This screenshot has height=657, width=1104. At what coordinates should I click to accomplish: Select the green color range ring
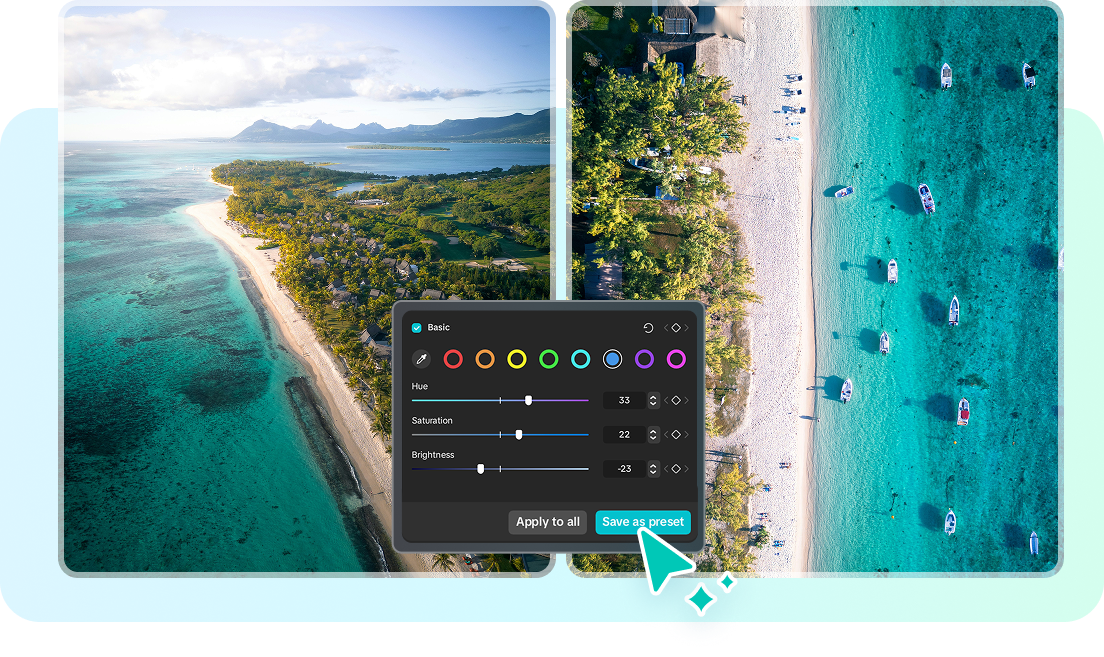tap(548, 359)
